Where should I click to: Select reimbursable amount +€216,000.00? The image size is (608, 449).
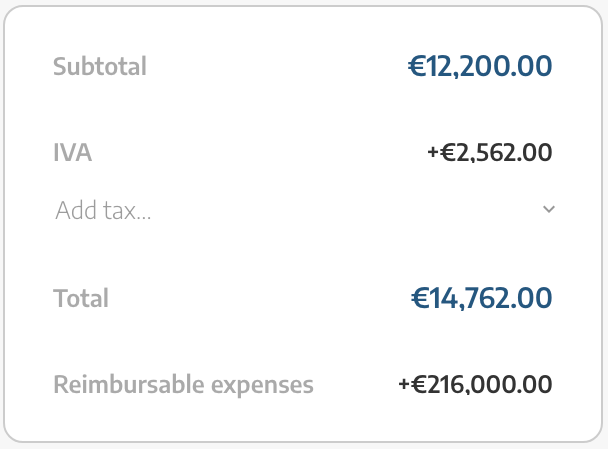coord(475,384)
